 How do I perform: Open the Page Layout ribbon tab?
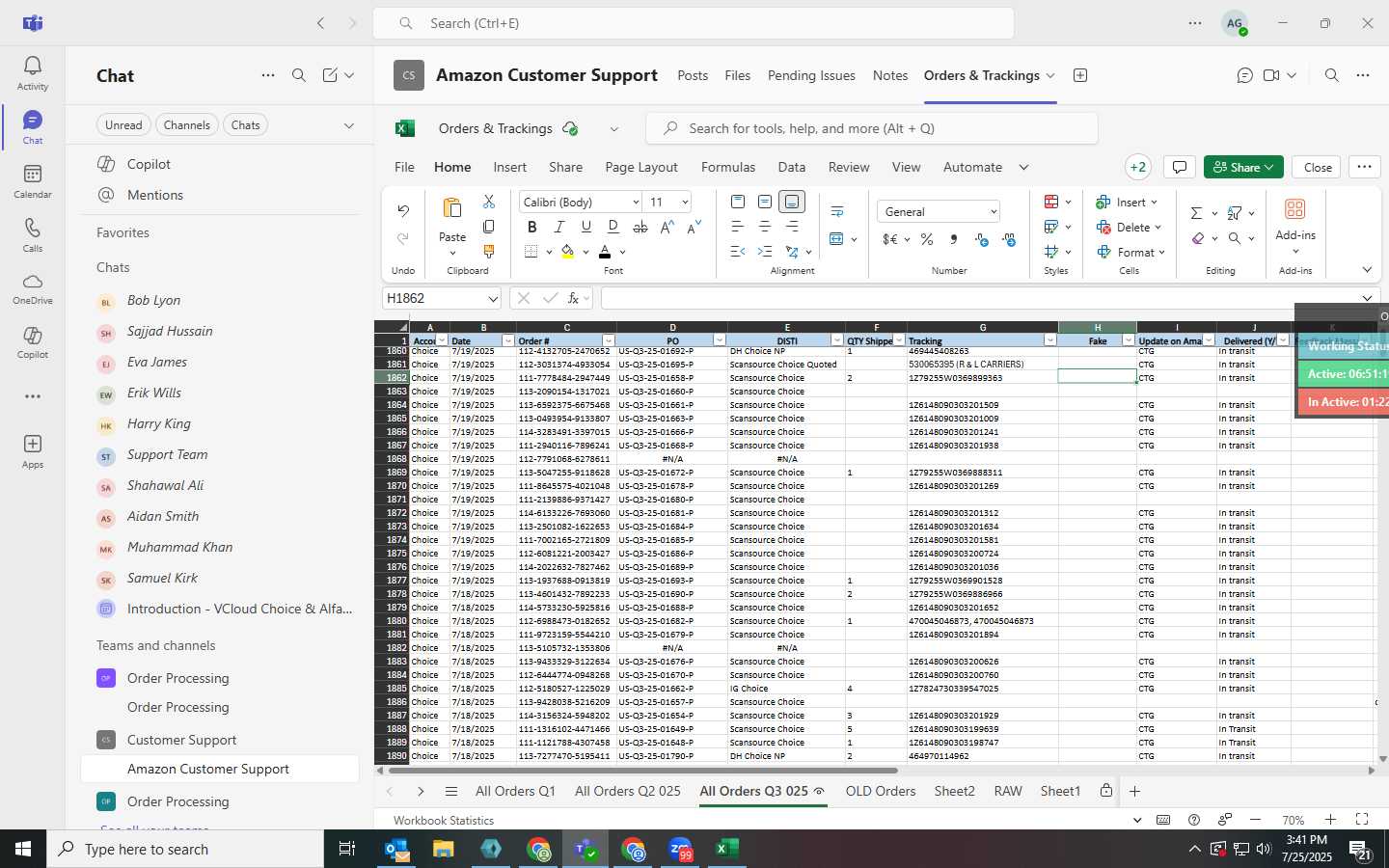641,167
